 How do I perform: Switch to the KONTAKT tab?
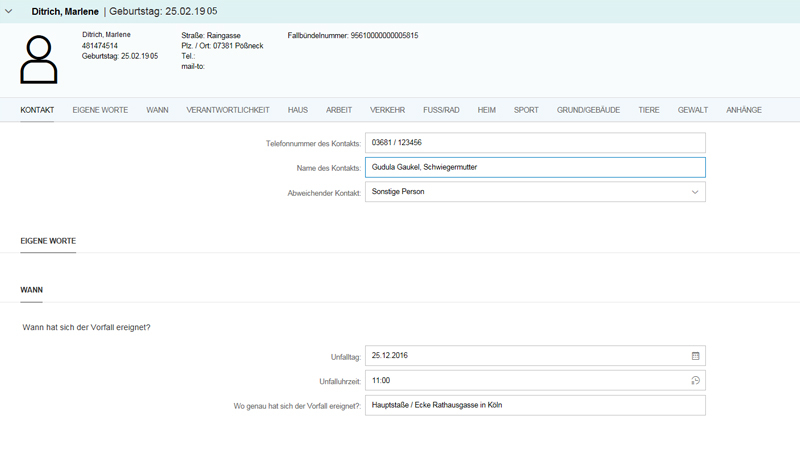tap(37, 110)
